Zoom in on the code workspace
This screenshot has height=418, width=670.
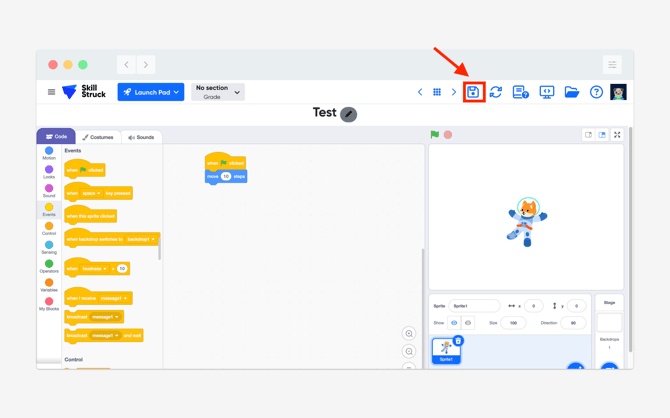point(409,334)
